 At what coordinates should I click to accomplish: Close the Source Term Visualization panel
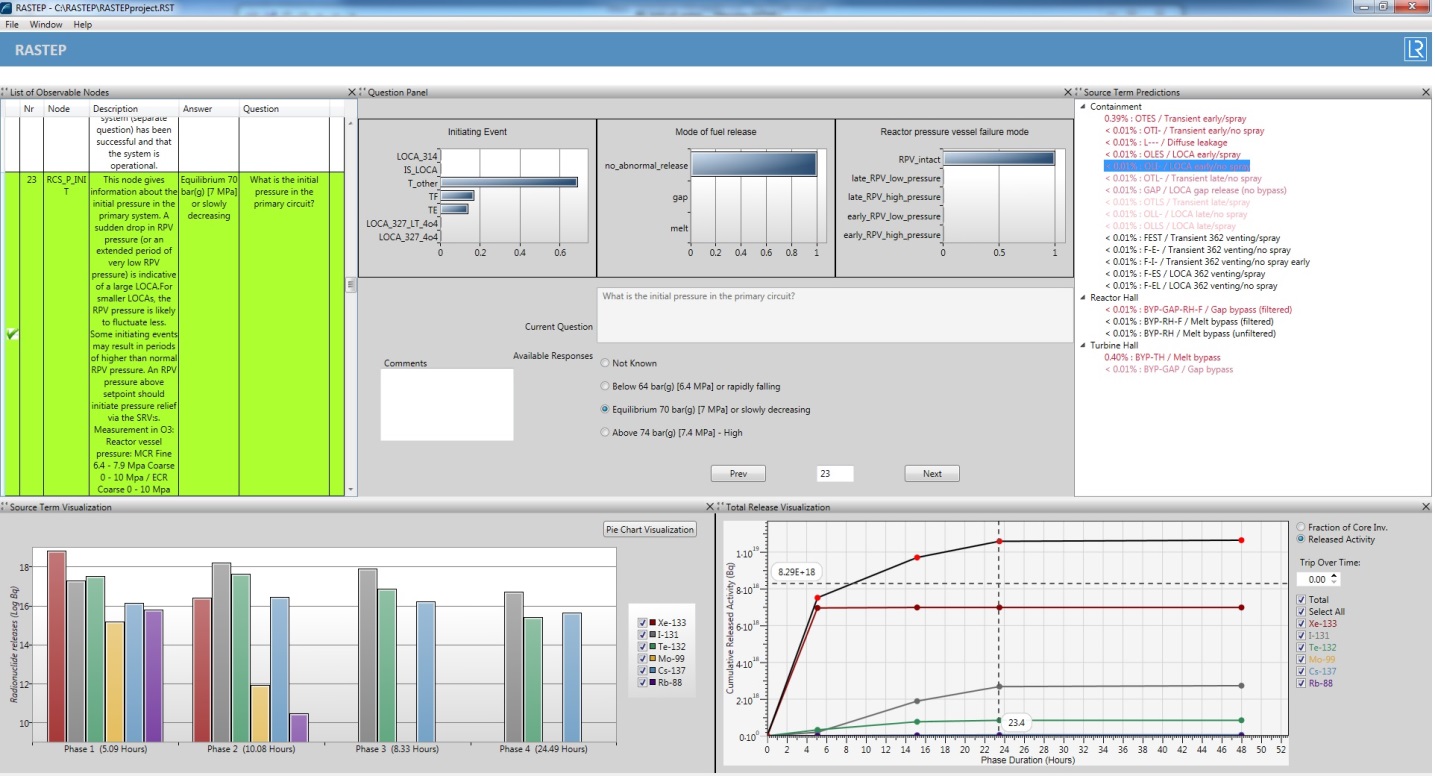(710, 507)
